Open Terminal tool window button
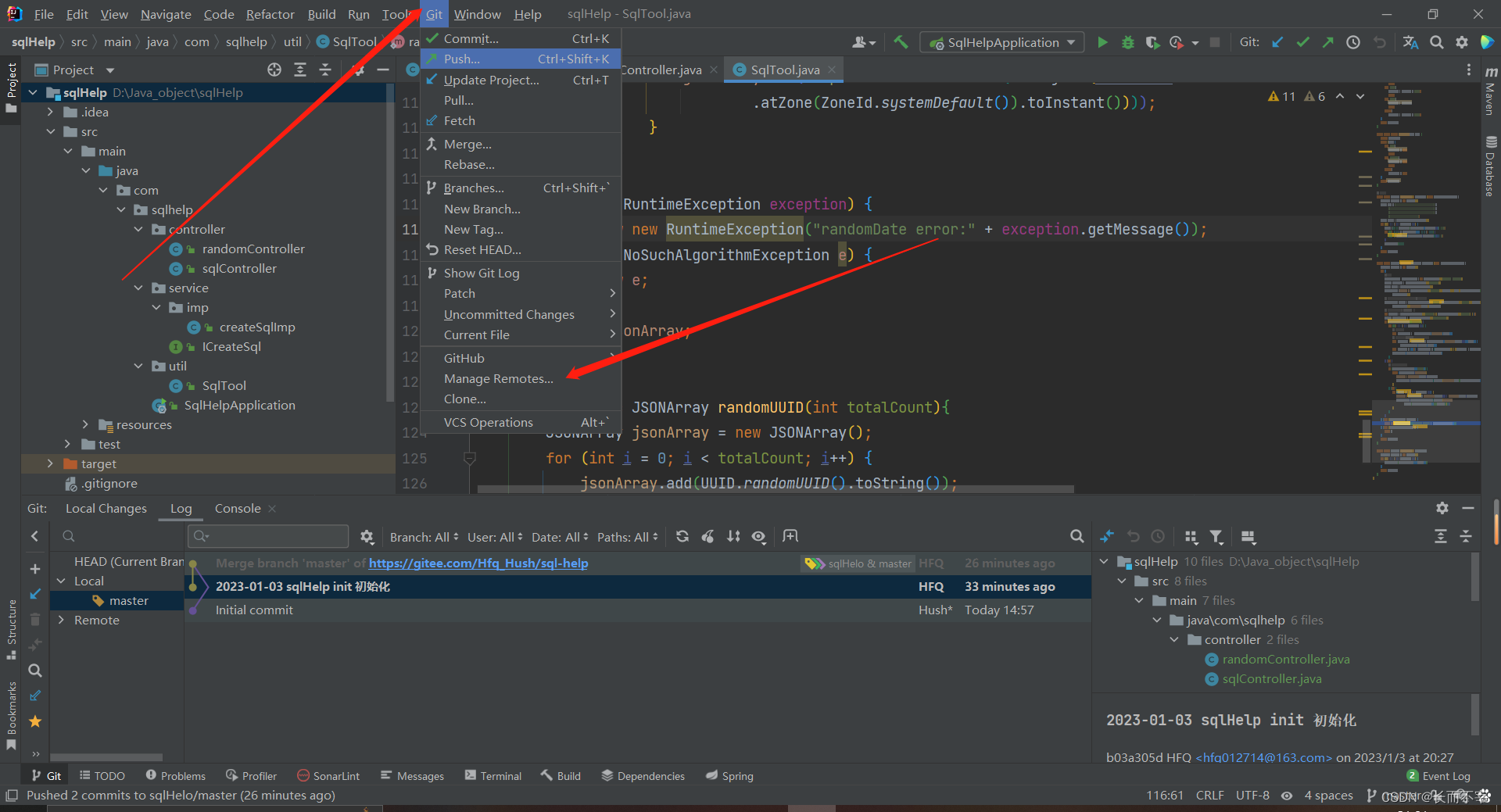Screen dimensions: 1501x812 (x=493, y=775)
